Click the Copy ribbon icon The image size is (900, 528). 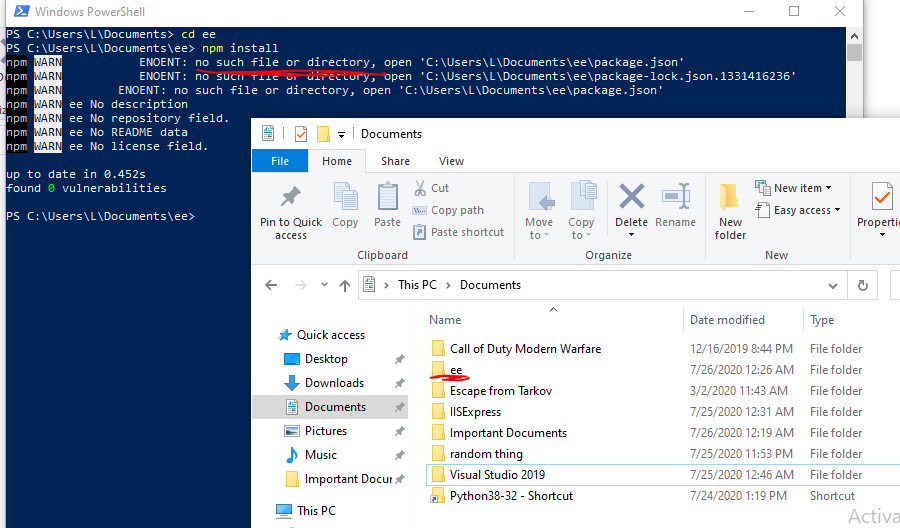(345, 197)
